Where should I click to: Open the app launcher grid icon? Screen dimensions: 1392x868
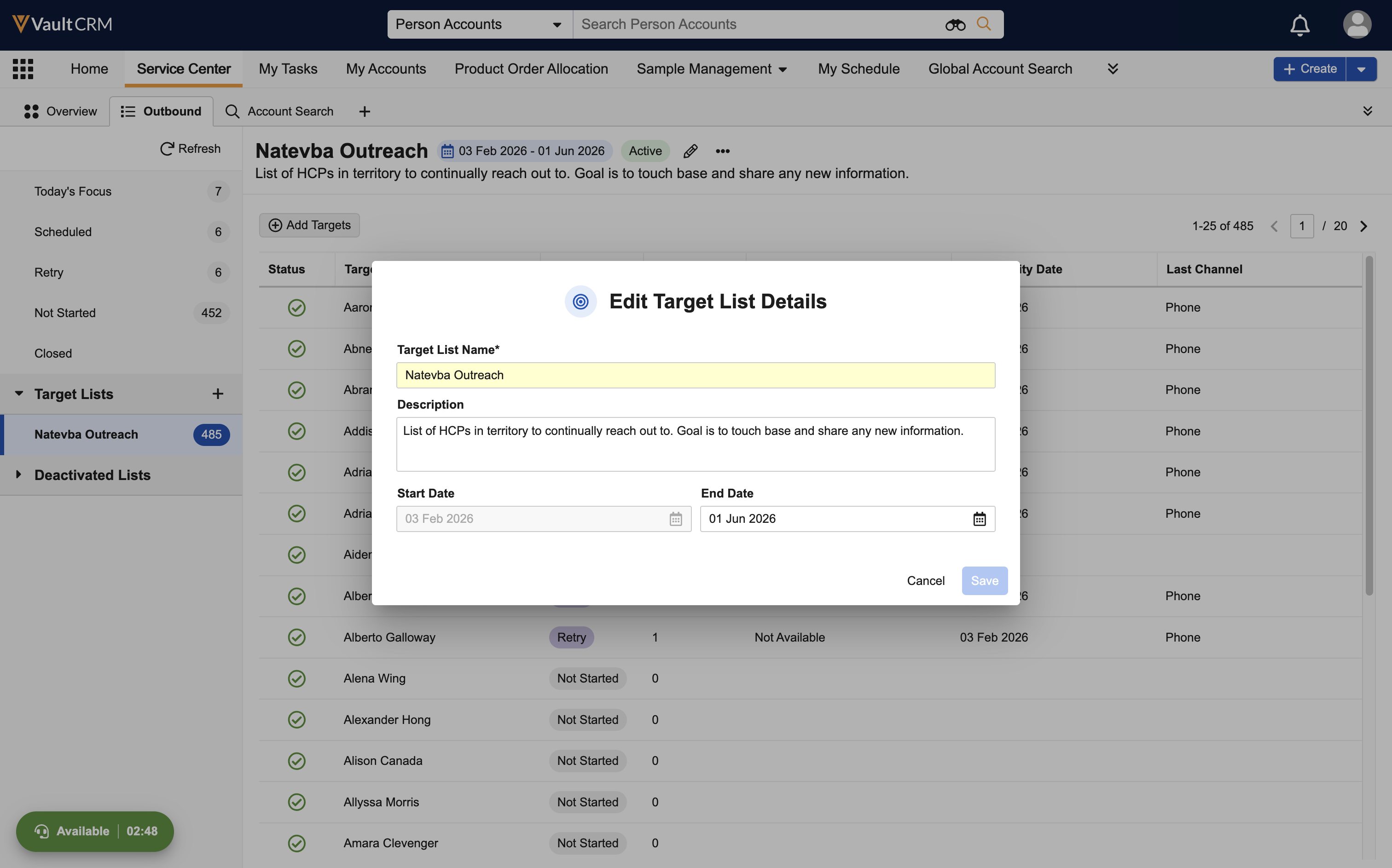click(x=23, y=69)
